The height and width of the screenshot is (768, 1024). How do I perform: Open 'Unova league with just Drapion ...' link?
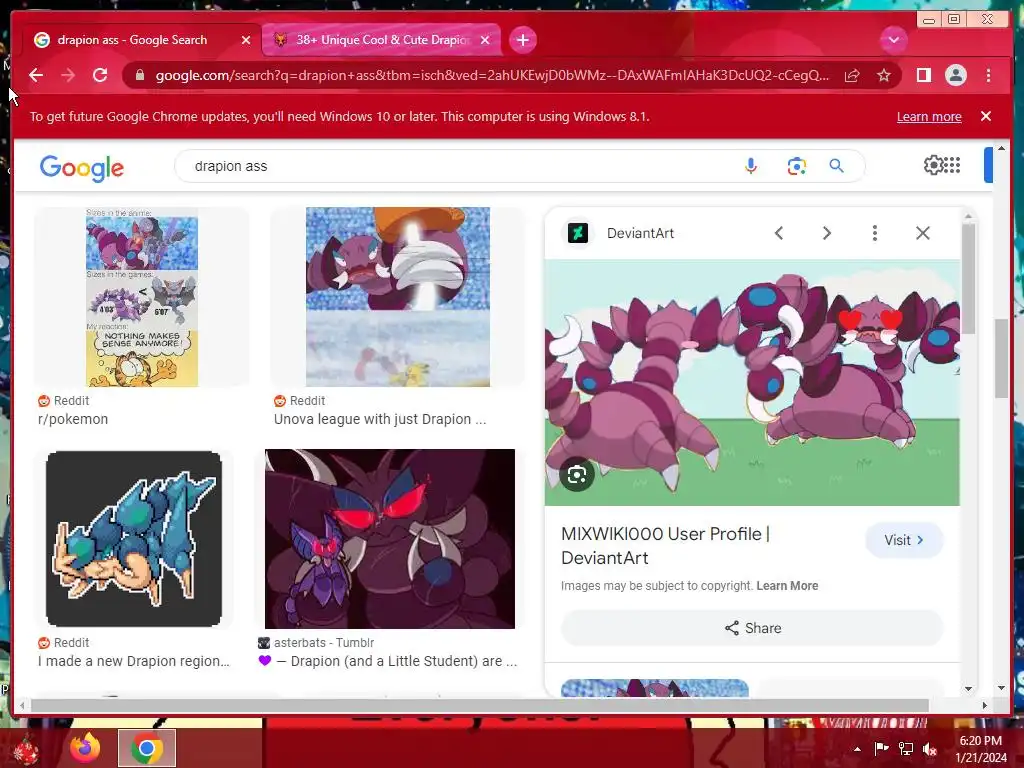click(380, 419)
